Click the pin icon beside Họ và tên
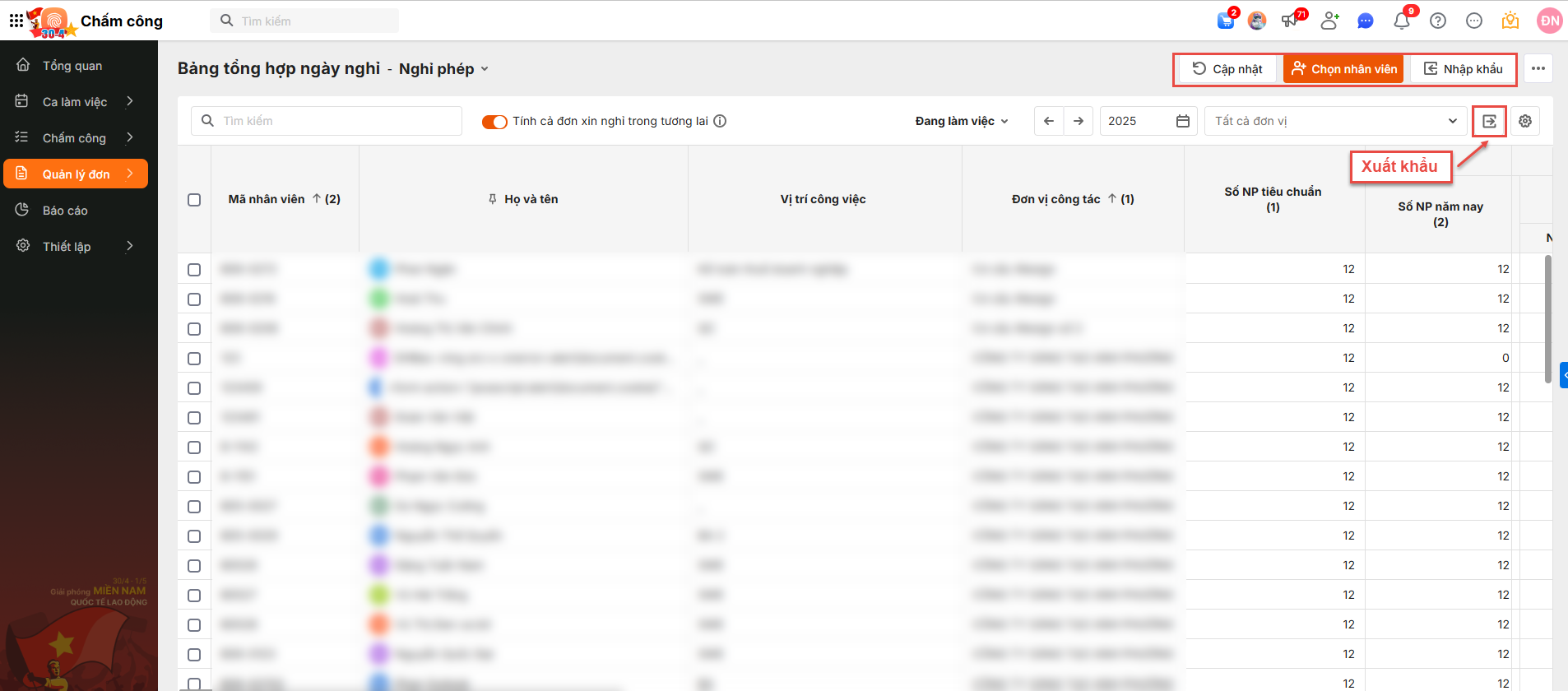 point(493,199)
